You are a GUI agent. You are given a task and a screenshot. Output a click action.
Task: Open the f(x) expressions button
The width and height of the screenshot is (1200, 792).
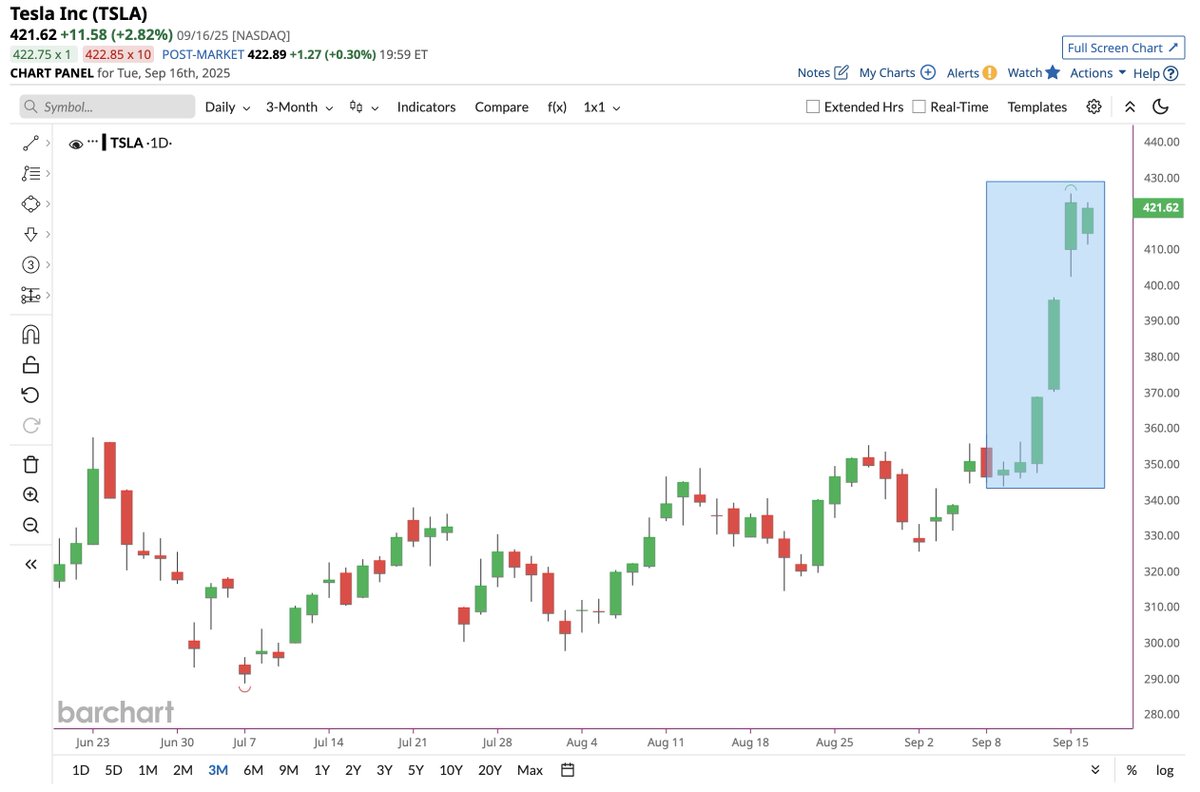pos(557,107)
